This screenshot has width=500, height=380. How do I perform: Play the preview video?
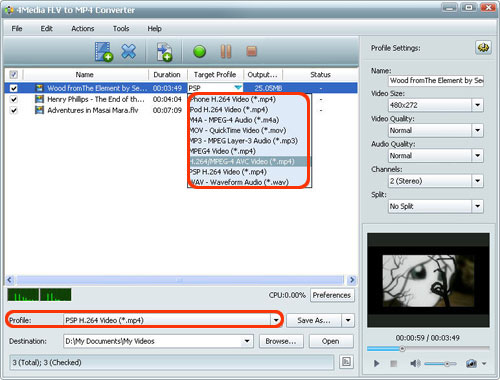coord(376,363)
